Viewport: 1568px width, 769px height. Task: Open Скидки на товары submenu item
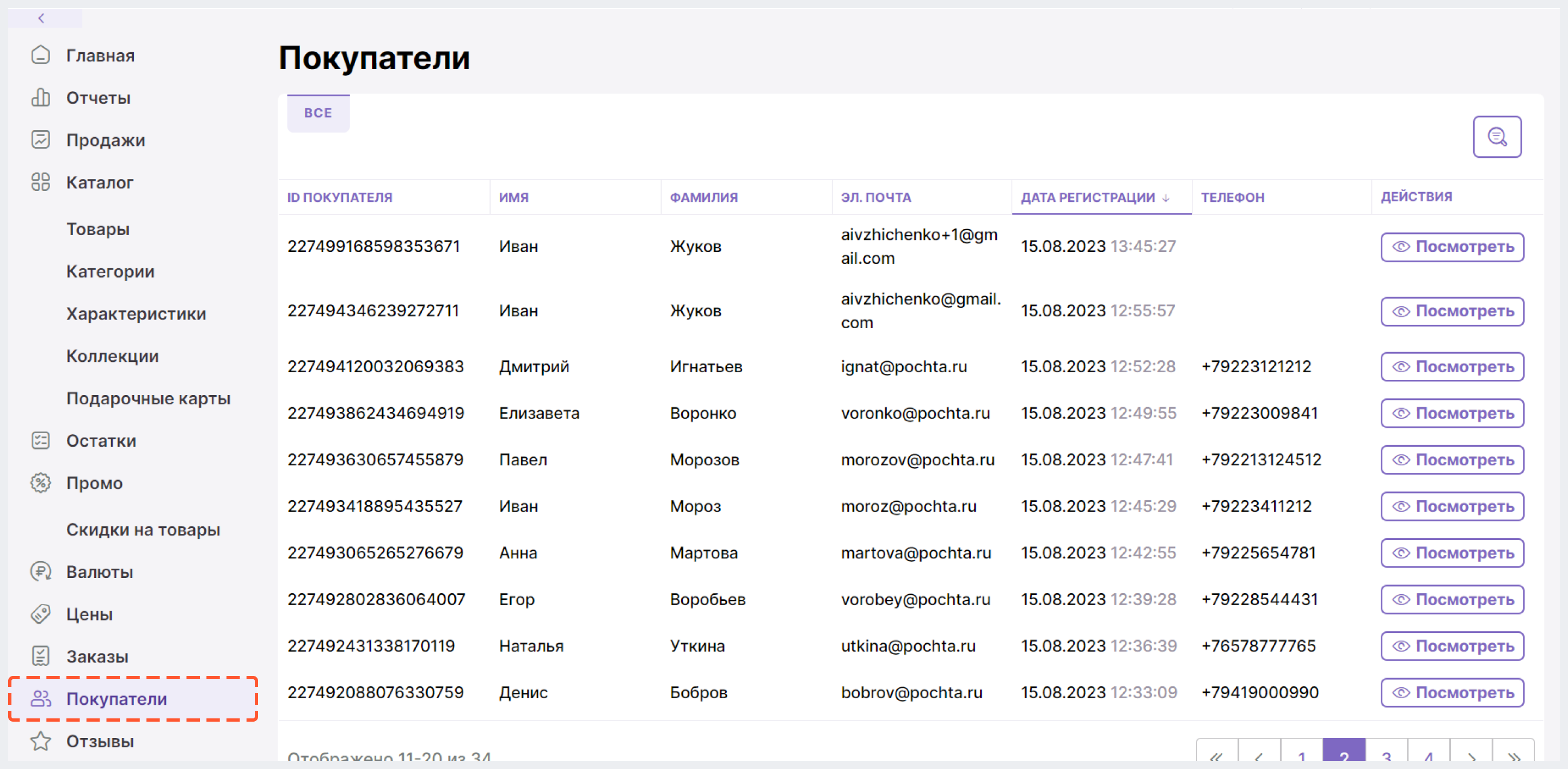[x=143, y=530]
